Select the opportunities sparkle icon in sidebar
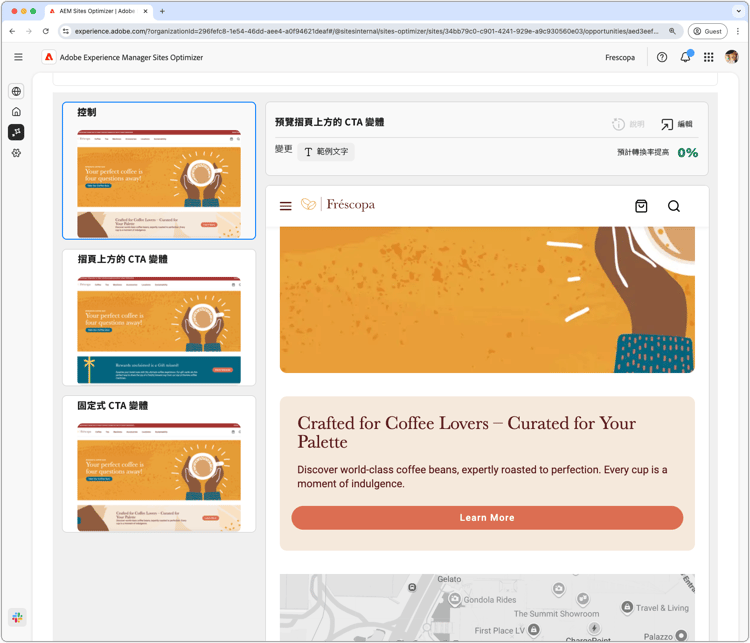 16,132
